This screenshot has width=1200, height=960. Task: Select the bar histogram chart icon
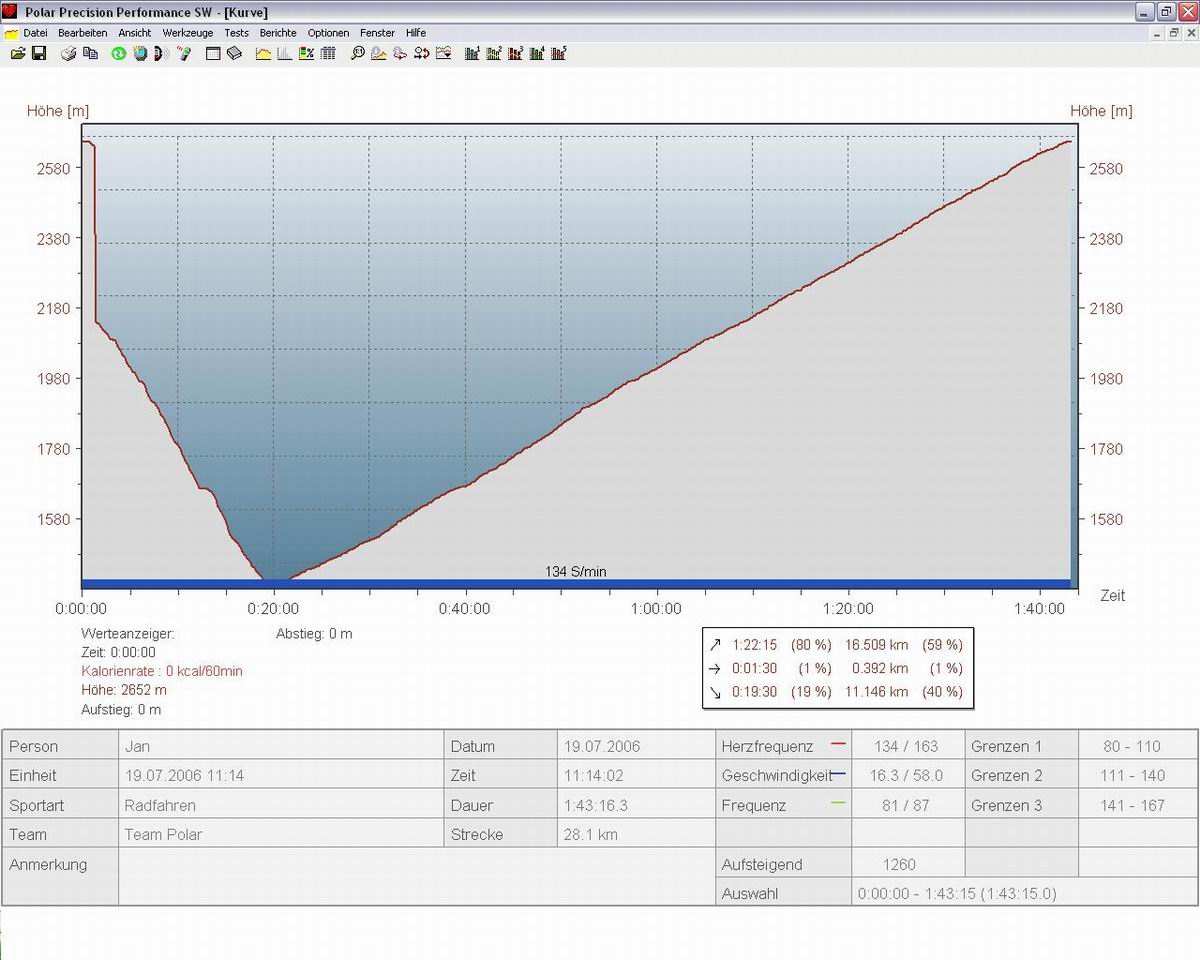pyautogui.click(x=285, y=53)
